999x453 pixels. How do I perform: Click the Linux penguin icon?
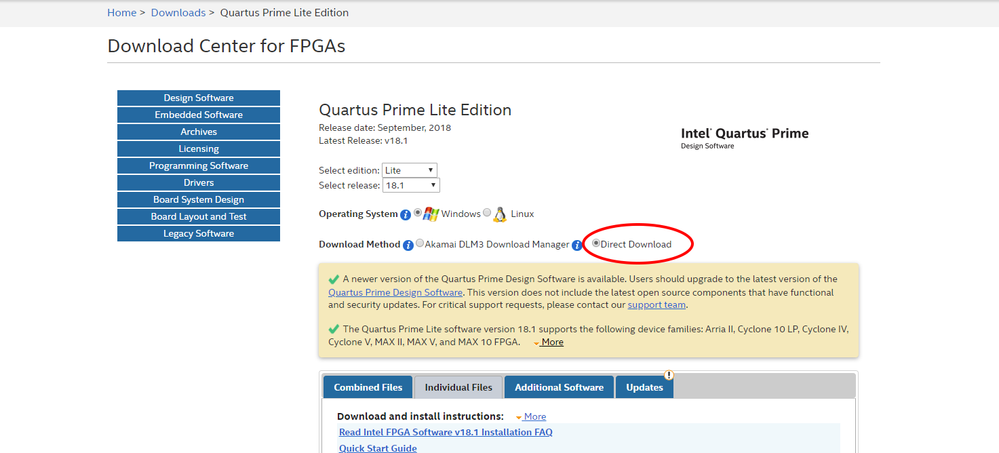tap(500, 214)
